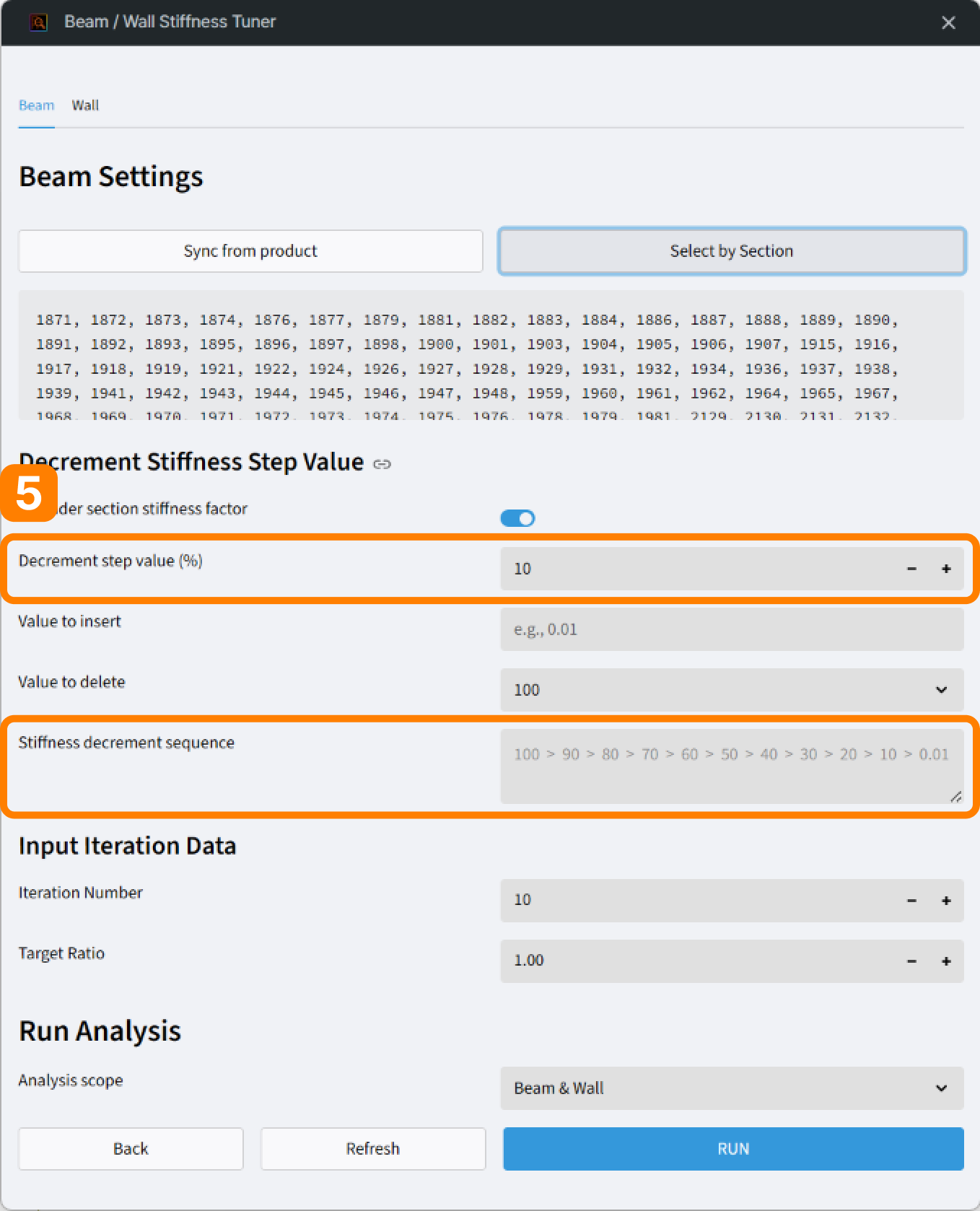Click the Stiffness decrement sequence textarea
The image size is (980, 1211).
732,766
